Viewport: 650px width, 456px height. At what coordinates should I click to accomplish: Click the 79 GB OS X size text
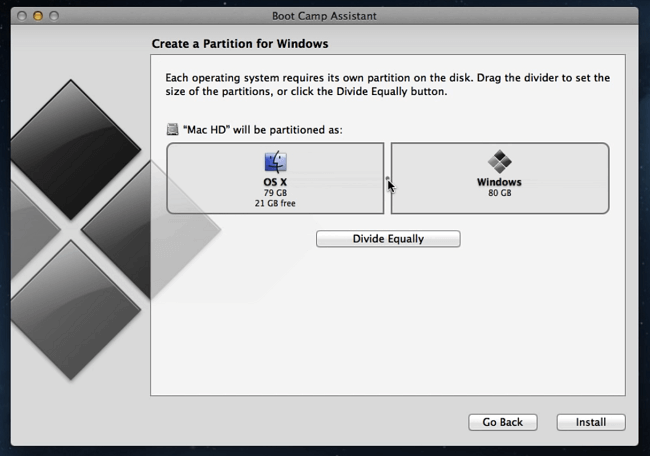[x=275, y=193]
